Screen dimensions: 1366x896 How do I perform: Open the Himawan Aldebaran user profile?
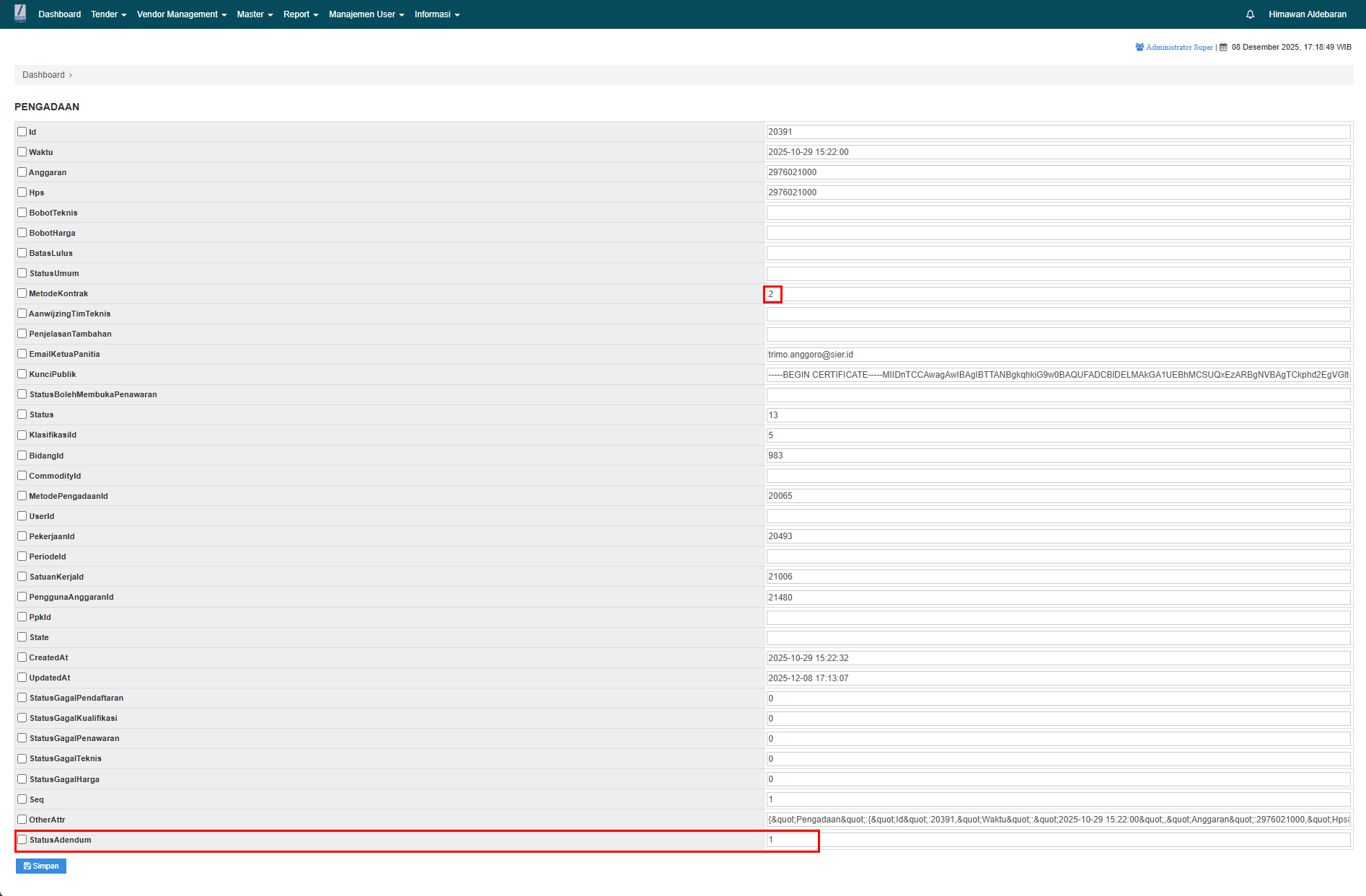coord(1307,14)
